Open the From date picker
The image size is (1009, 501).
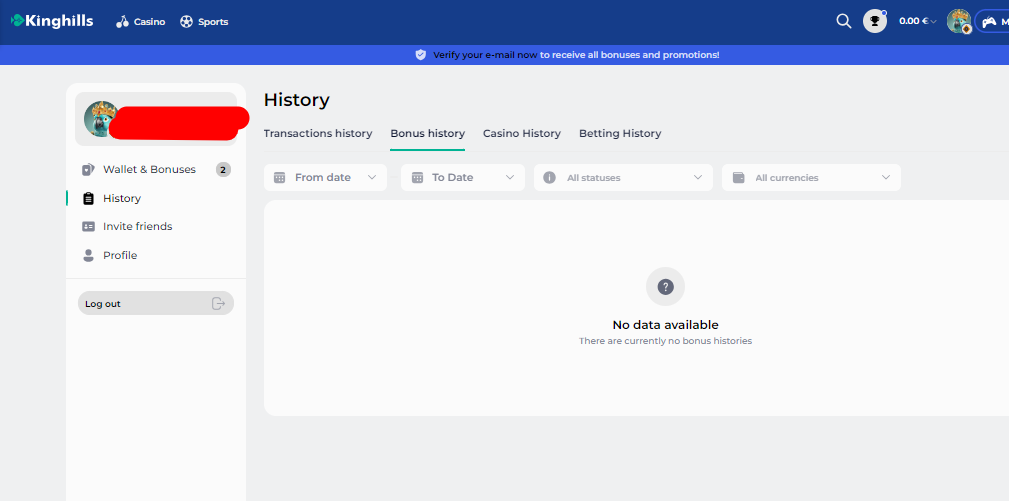pyautogui.click(x=325, y=178)
